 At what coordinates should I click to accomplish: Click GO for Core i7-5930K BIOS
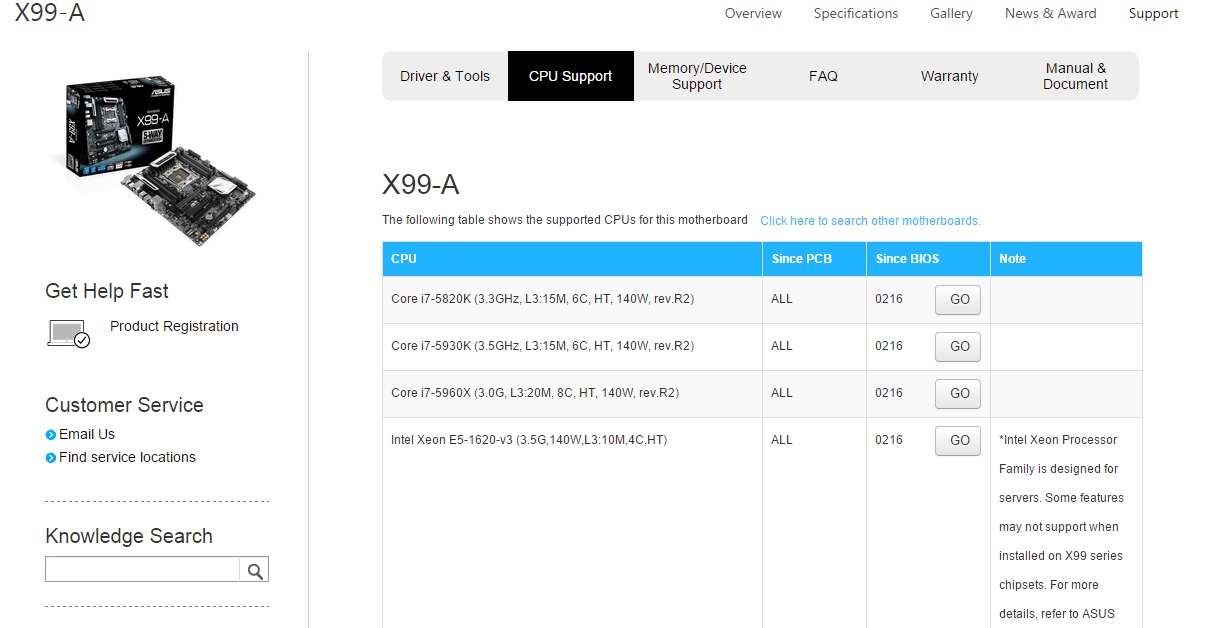(x=958, y=347)
